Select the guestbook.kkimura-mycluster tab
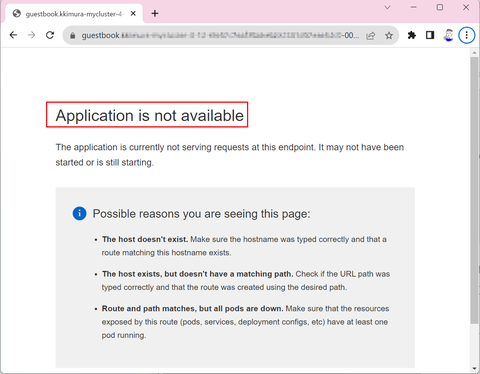 [74, 14]
